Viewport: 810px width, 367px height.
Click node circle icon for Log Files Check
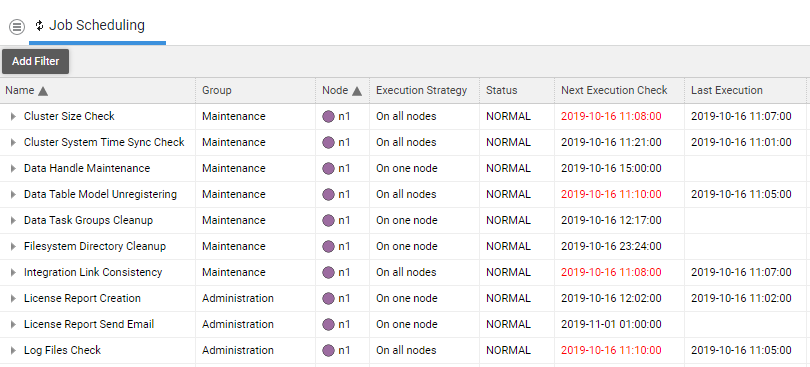329,350
